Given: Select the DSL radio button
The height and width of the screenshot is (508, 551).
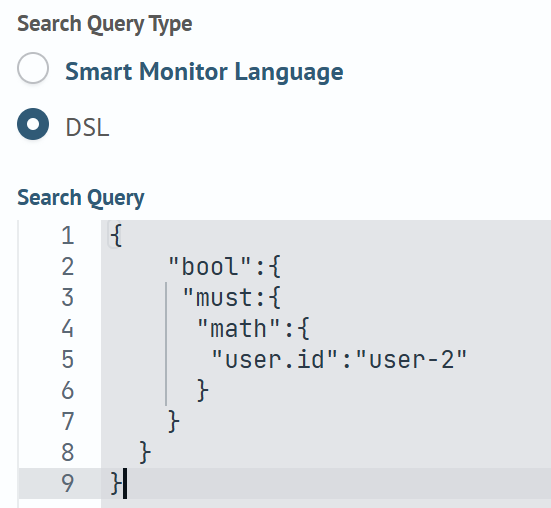Looking at the screenshot, I should pyautogui.click(x=33, y=124).
